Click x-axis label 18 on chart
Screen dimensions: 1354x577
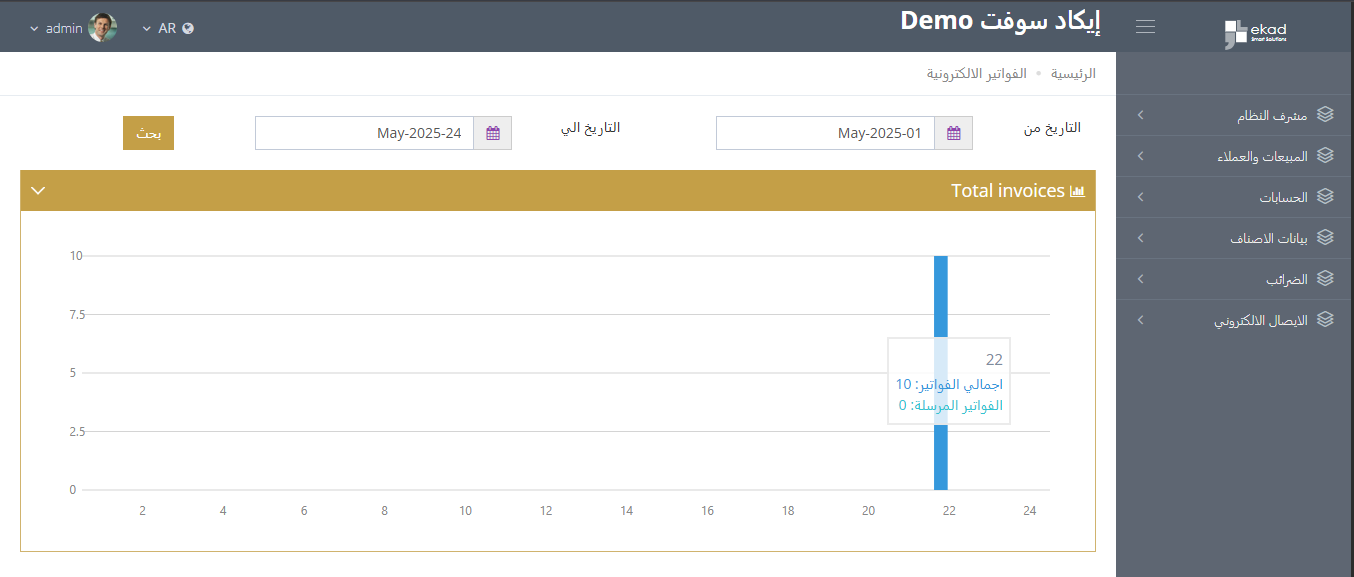pos(788,511)
